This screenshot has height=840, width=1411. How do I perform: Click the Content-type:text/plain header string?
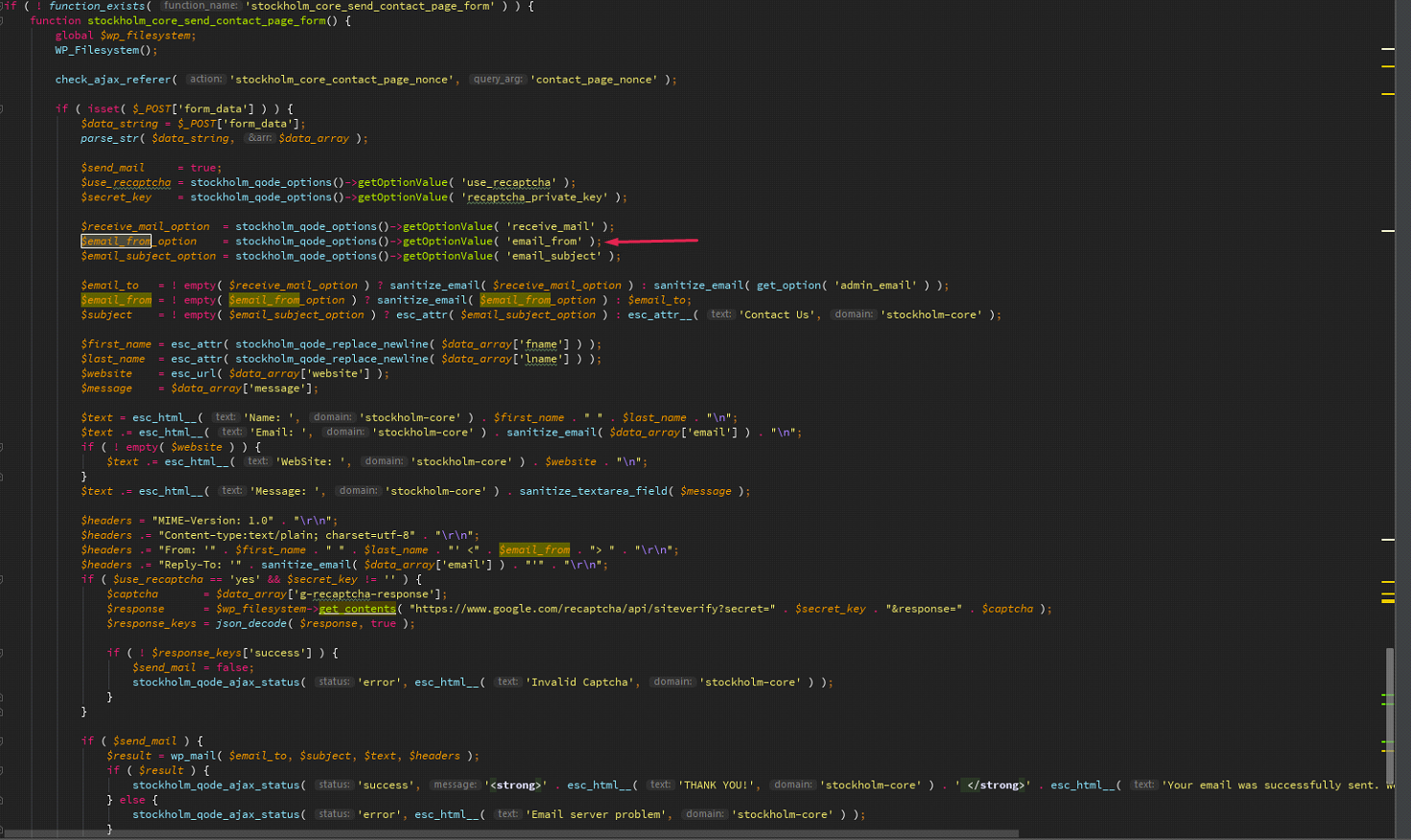[288, 535]
